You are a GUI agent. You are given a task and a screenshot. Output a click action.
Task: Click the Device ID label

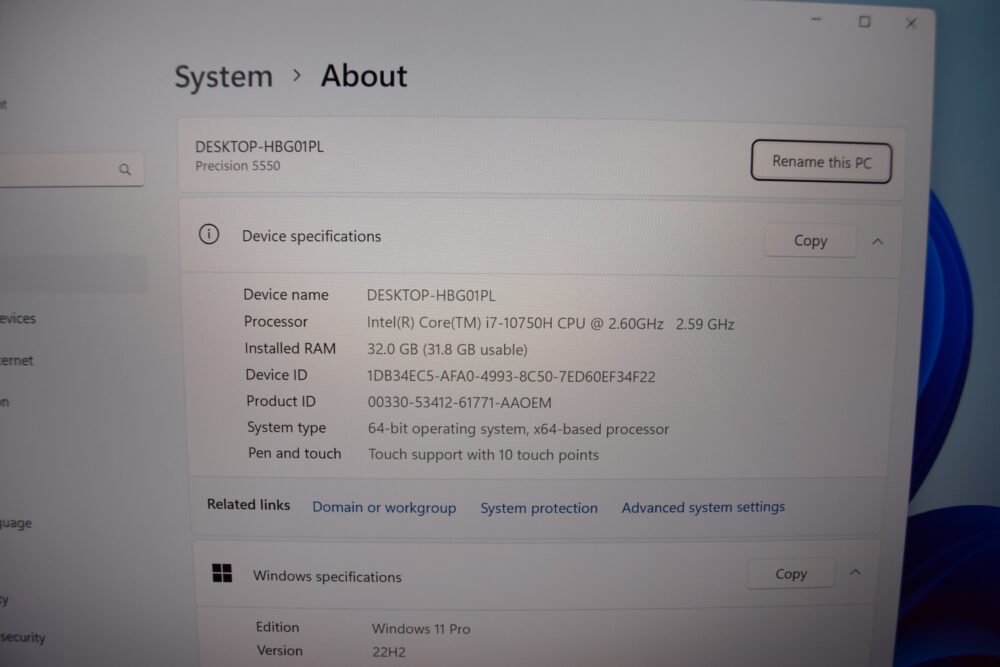click(276, 375)
